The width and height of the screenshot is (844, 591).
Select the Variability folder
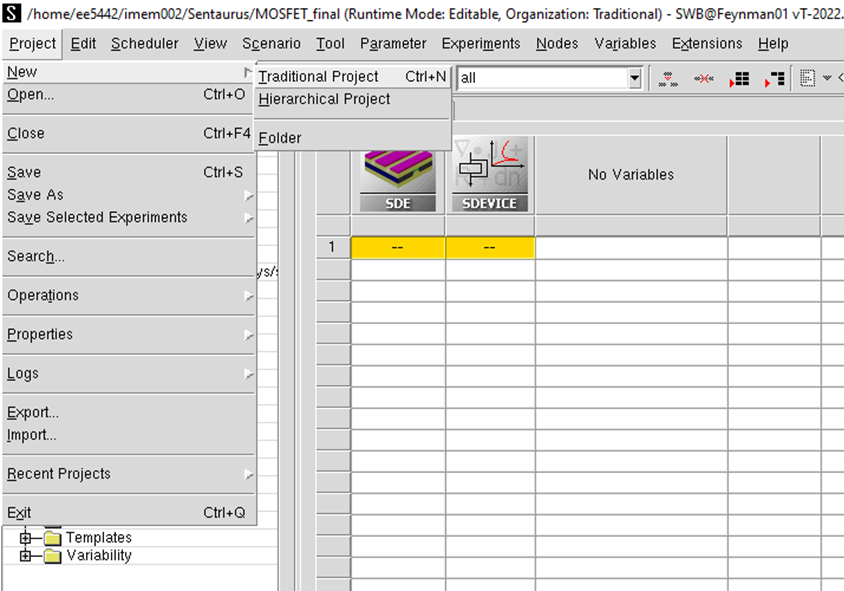point(98,556)
